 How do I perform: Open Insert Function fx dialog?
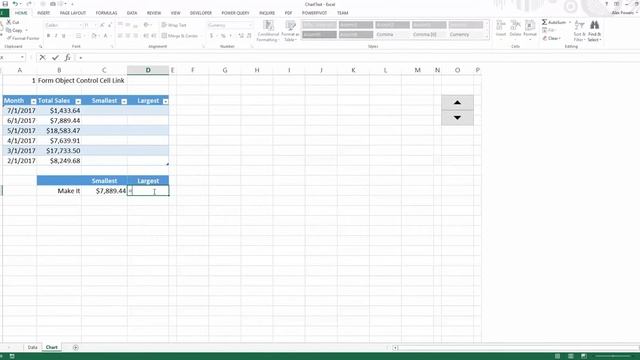pos(68,58)
